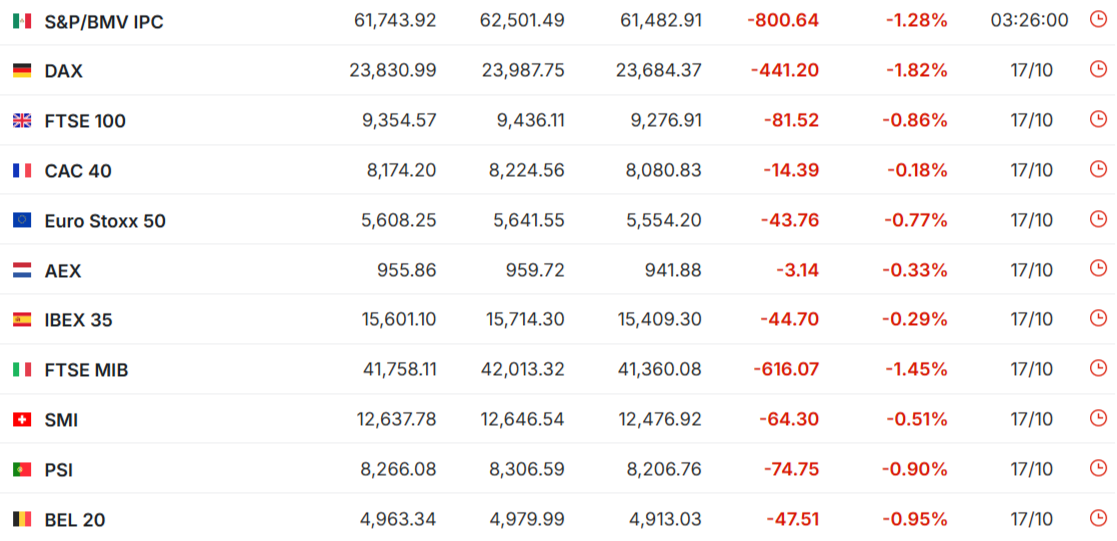This screenshot has height=541, width=1117.
Task: Click the clock icon in the AEX row
Action: [1098, 270]
